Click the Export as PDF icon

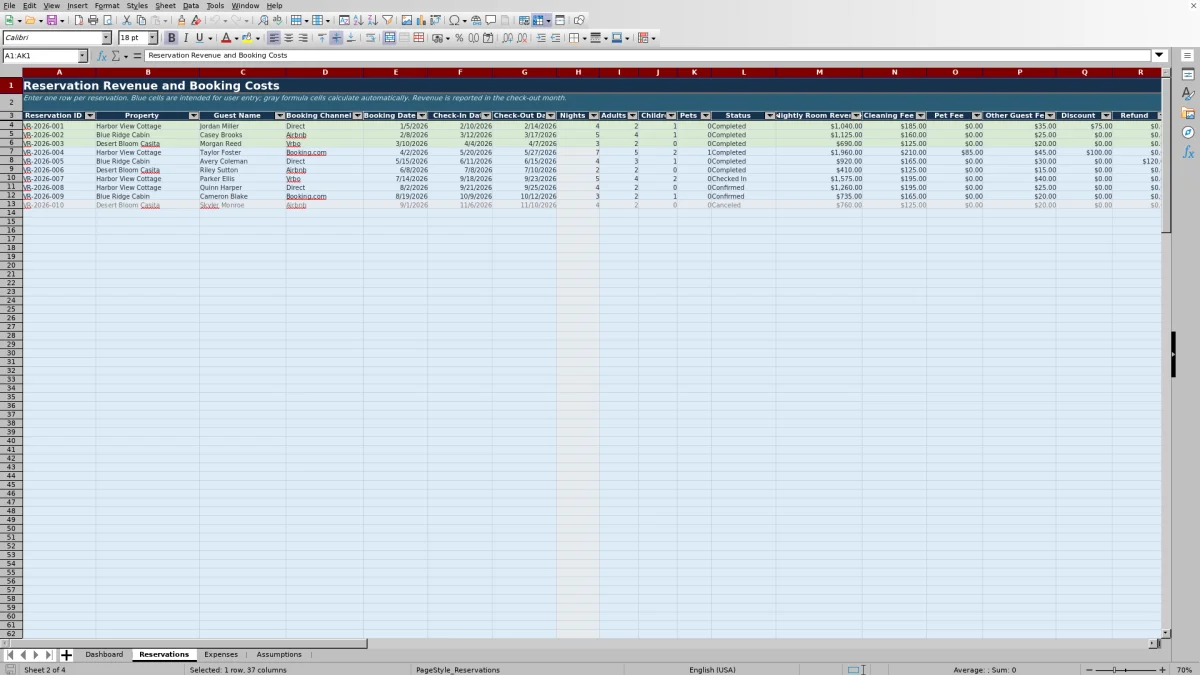click(x=78, y=20)
